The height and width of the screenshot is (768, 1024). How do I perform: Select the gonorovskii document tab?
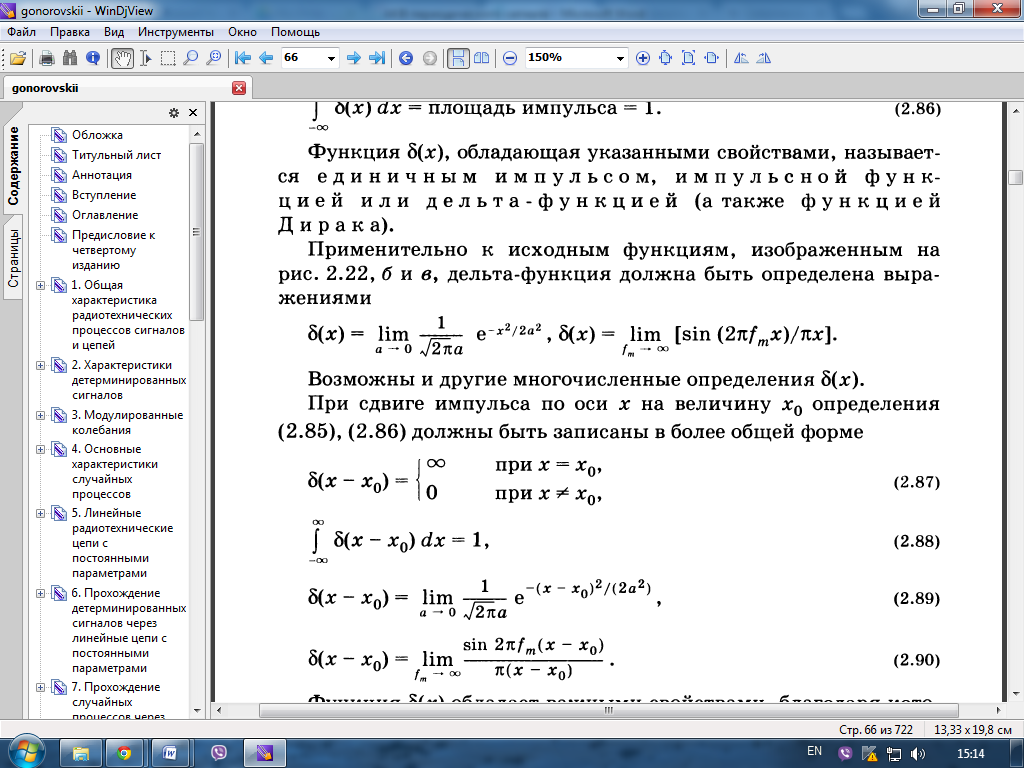(x=127, y=88)
